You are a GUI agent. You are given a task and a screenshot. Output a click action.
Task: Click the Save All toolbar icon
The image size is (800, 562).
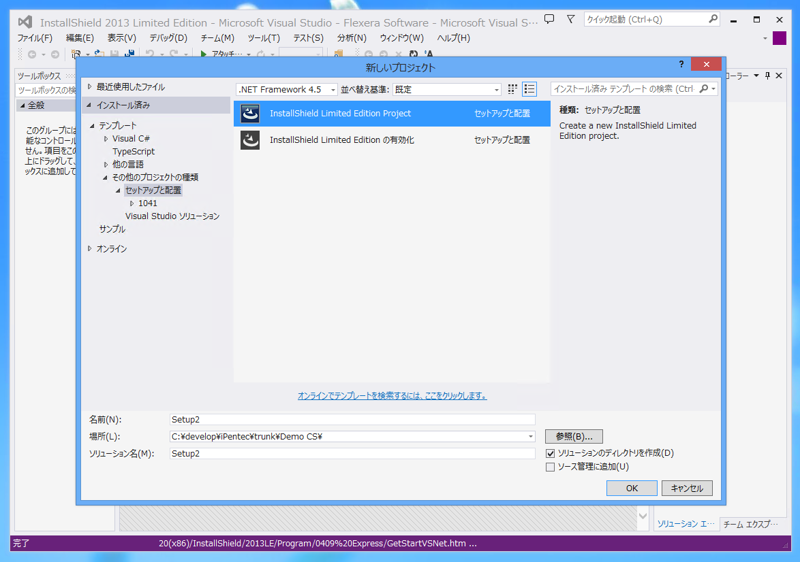pyautogui.click(x=130, y=54)
